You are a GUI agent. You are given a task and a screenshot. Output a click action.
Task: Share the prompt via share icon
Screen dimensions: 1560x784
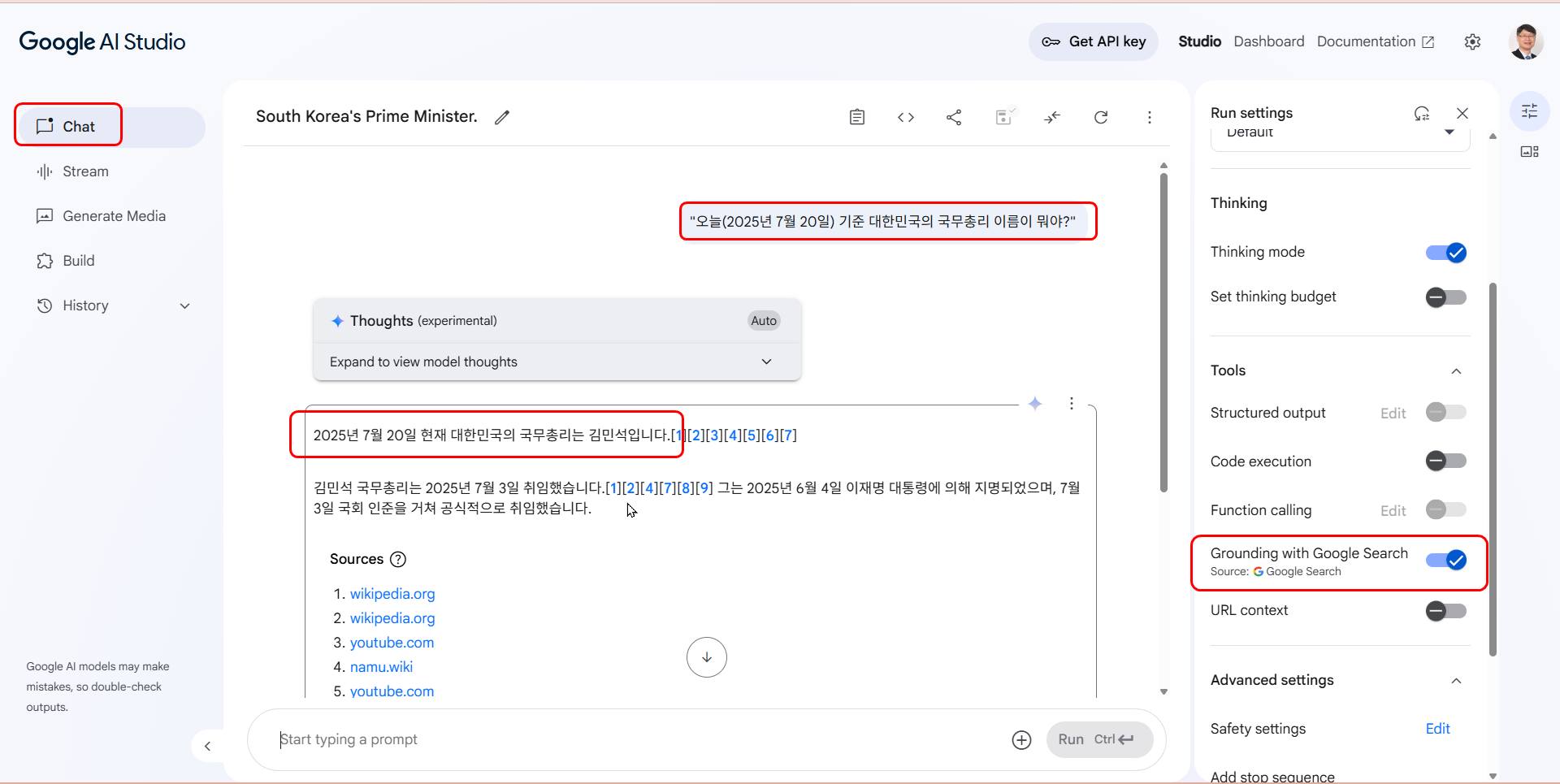pyautogui.click(x=954, y=117)
